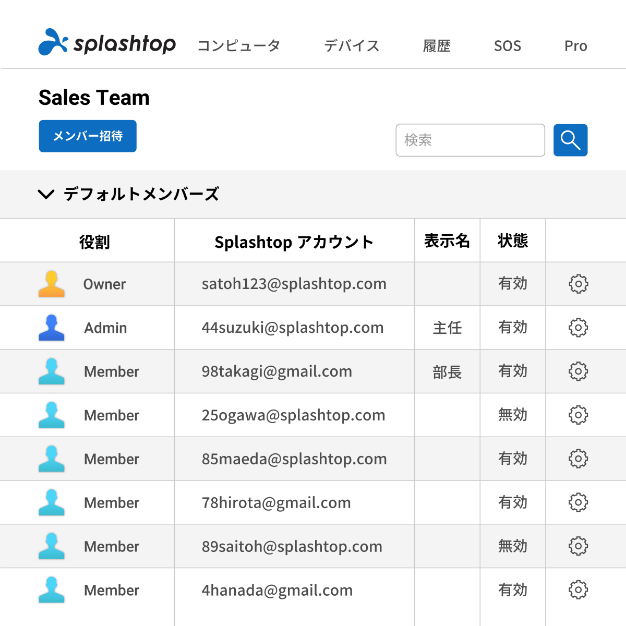This screenshot has height=626, width=626.
Task: Click the avatar icon for 78hirota@gmail.com
Action: [x=52, y=503]
